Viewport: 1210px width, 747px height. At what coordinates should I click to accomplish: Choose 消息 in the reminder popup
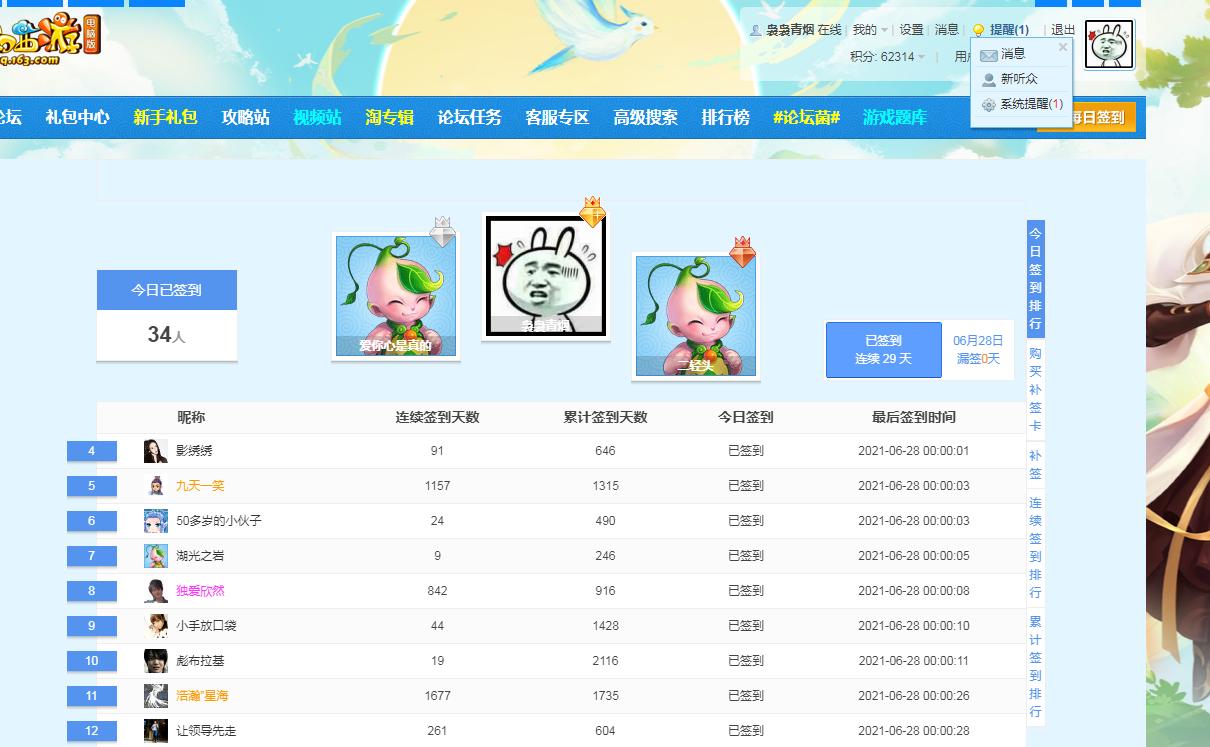tap(1013, 55)
